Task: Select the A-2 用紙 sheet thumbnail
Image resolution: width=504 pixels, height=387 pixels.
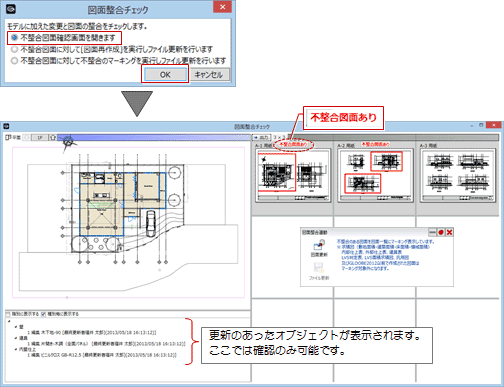Action: [x=375, y=175]
